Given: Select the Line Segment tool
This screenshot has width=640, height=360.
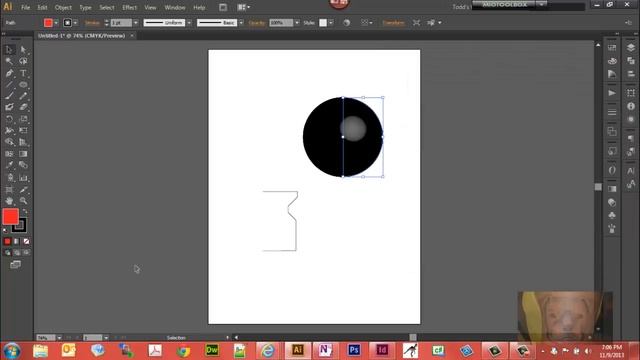Looking at the screenshot, I should click(9, 84).
